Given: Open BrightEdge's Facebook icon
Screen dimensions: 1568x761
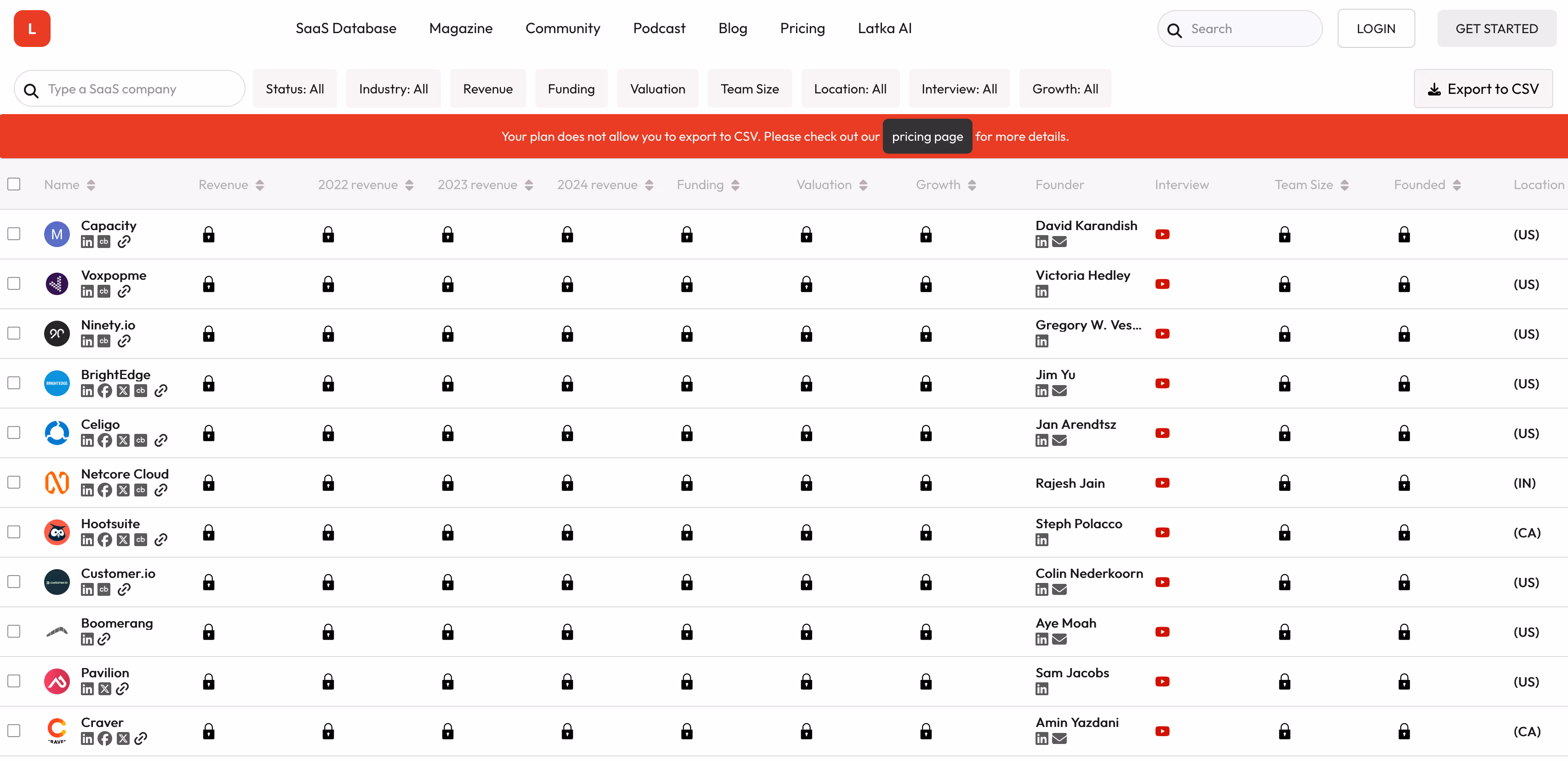Looking at the screenshot, I should point(105,391).
